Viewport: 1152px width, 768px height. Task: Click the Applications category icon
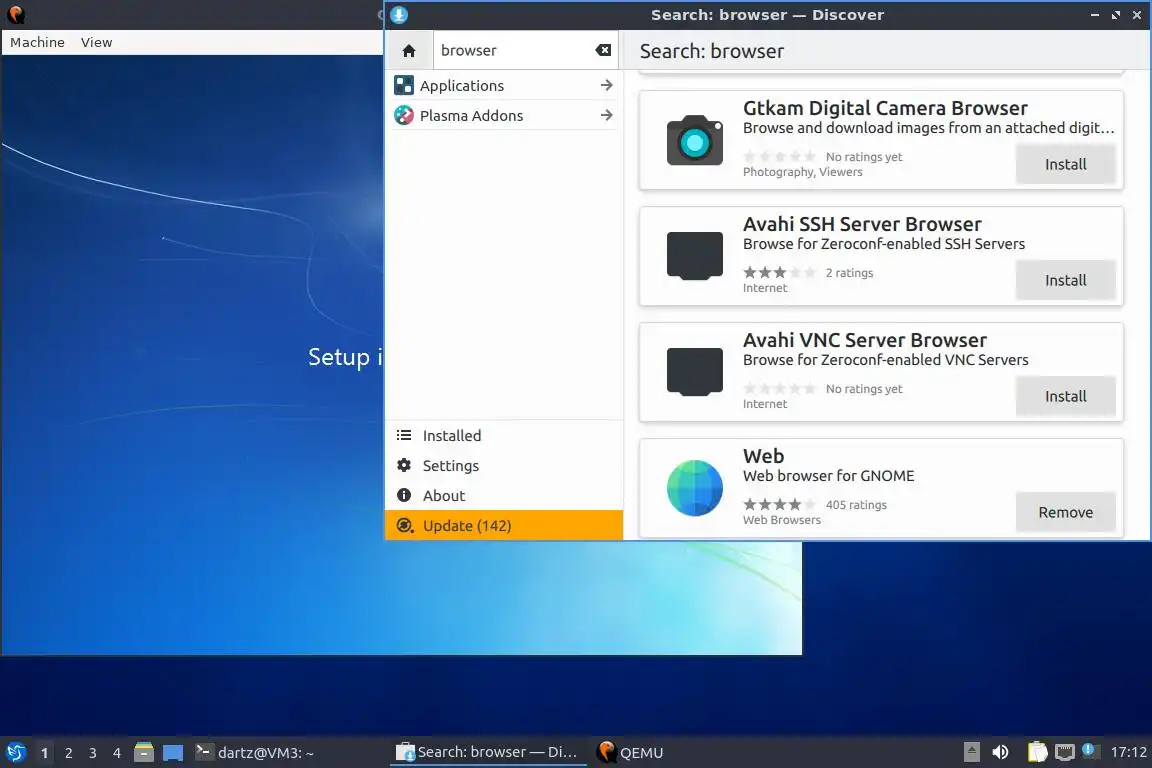pos(403,85)
